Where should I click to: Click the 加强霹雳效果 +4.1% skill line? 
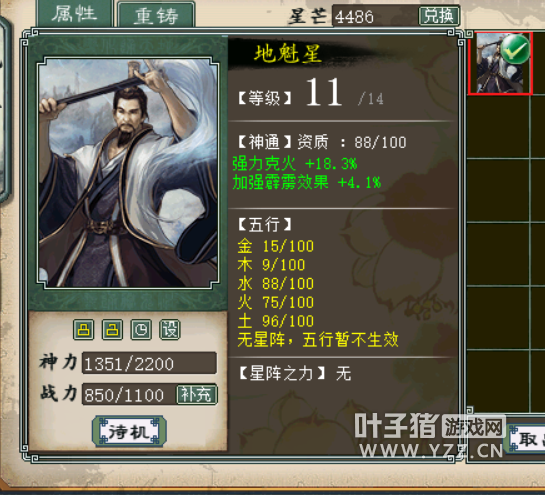(x=307, y=182)
